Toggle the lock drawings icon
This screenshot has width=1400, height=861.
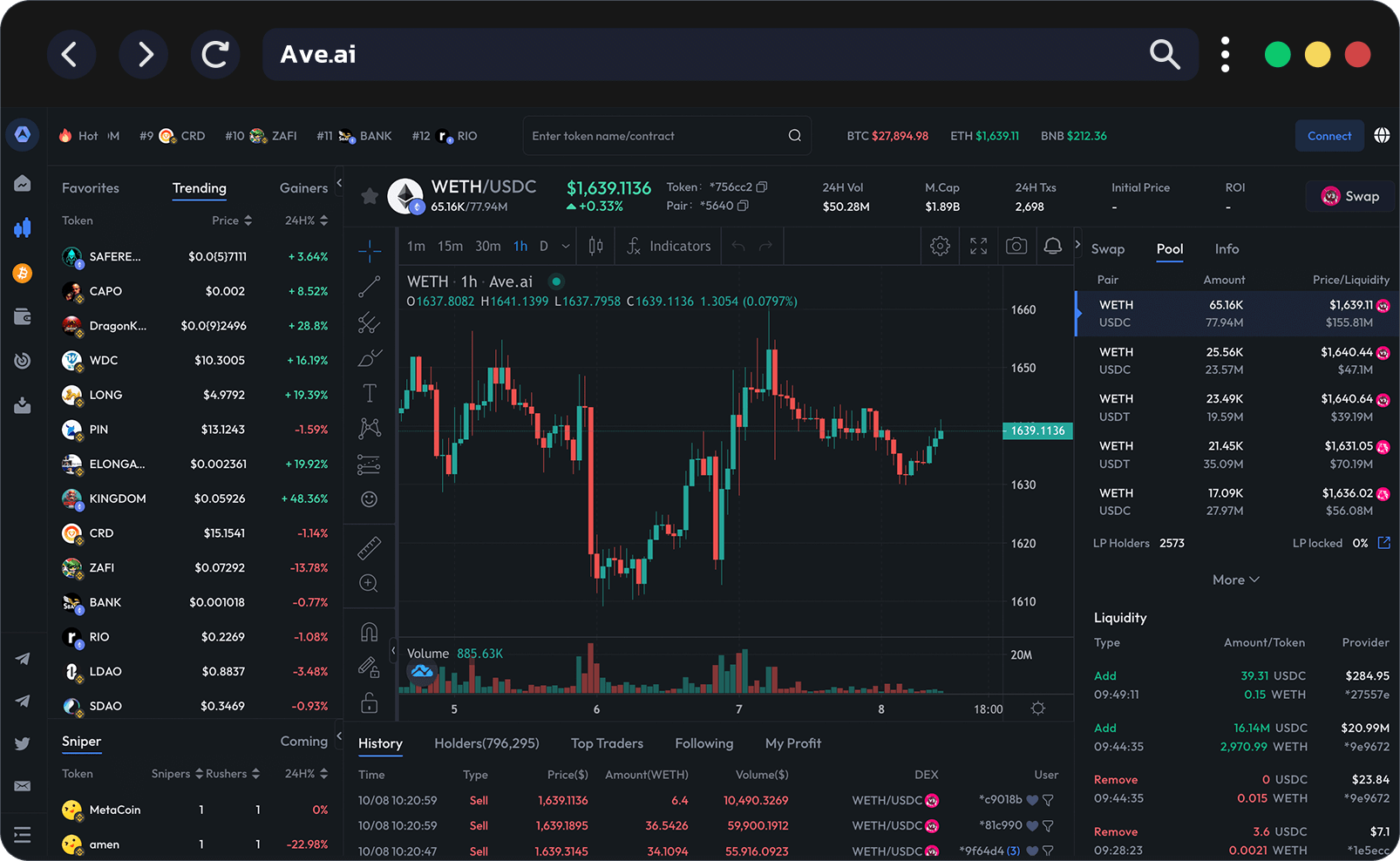pyautogui.click(x=369, y=703)
